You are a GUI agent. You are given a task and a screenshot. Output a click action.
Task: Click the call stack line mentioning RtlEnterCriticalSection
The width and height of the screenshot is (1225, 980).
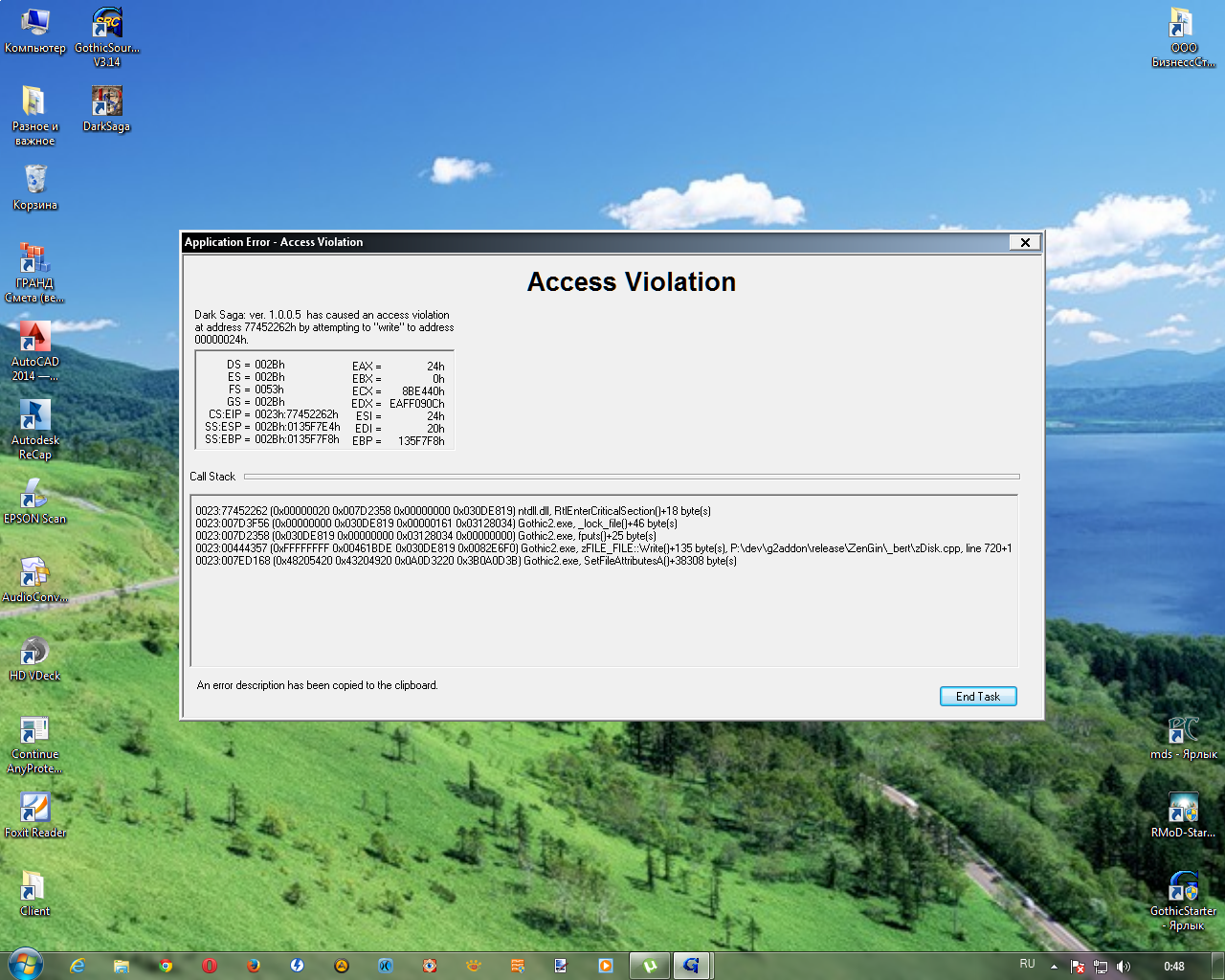454,511
